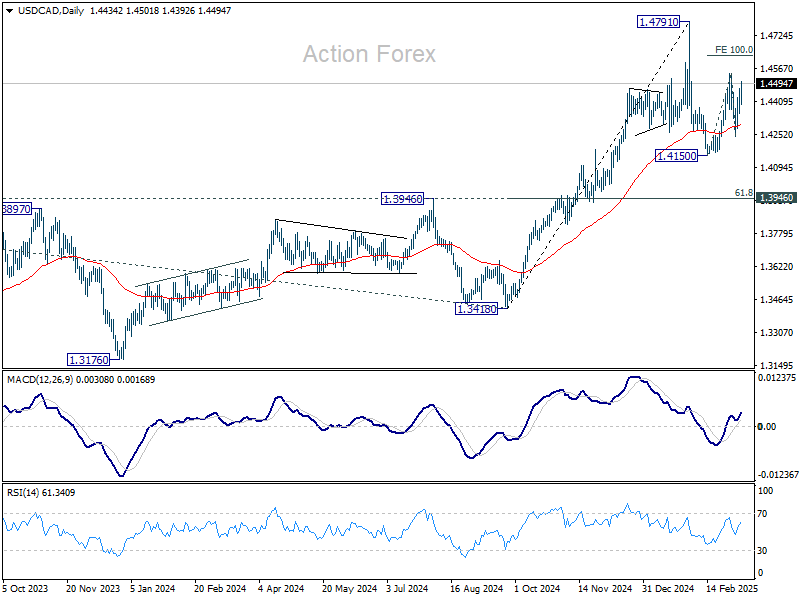Select the RSI 70 level label
This screenshot has height=600, width=800.
(x=762, y=514)
